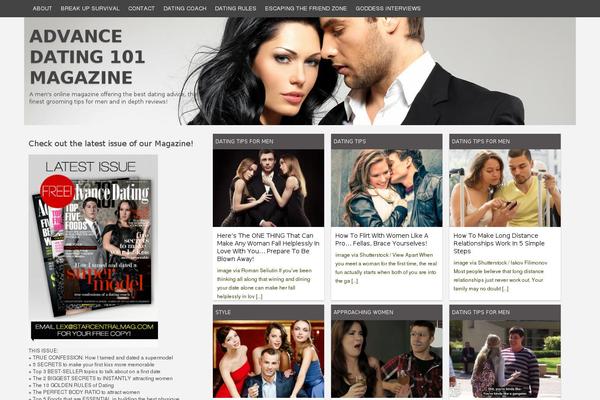
Task: Open the Contact page
Action: coord(141,8)
